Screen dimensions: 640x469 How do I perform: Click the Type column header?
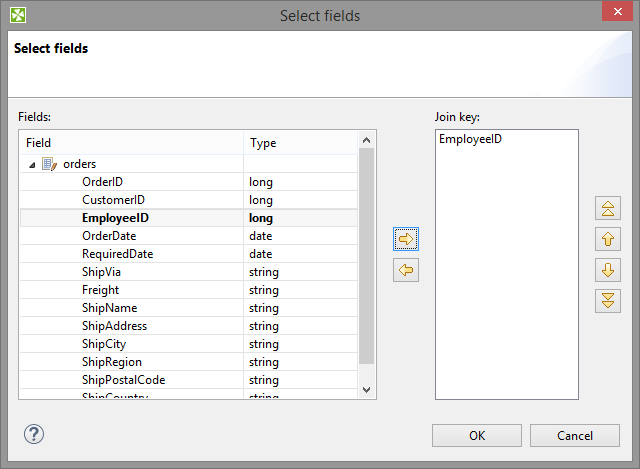(300, 143)
